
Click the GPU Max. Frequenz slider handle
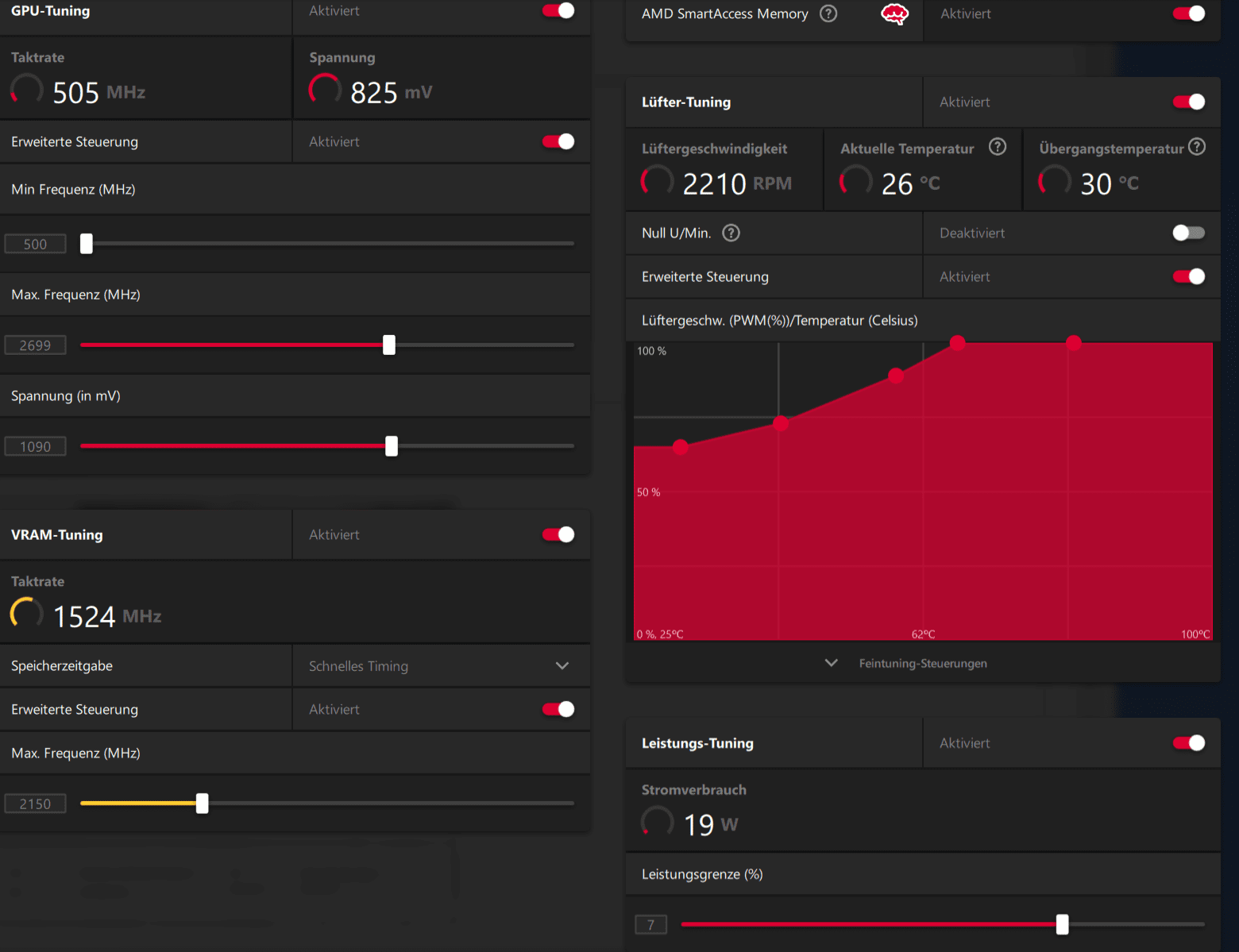(389, 345)
